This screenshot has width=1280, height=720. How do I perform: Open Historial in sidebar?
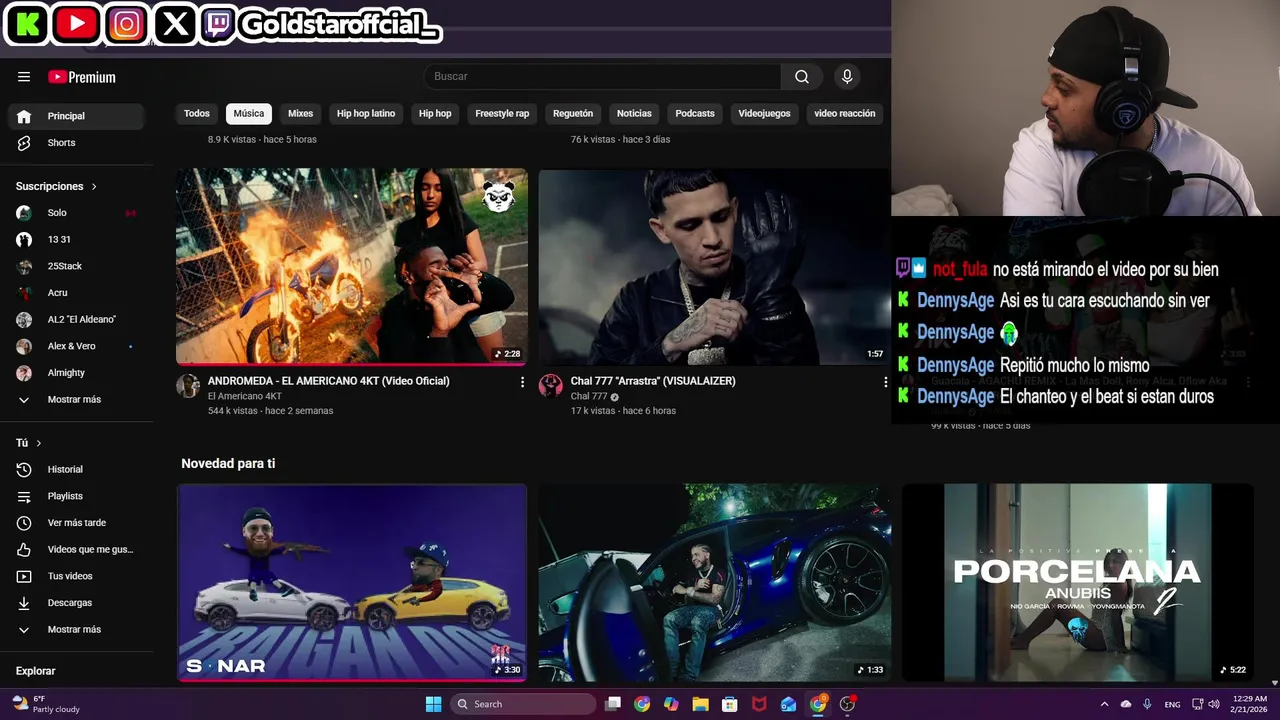76,469
